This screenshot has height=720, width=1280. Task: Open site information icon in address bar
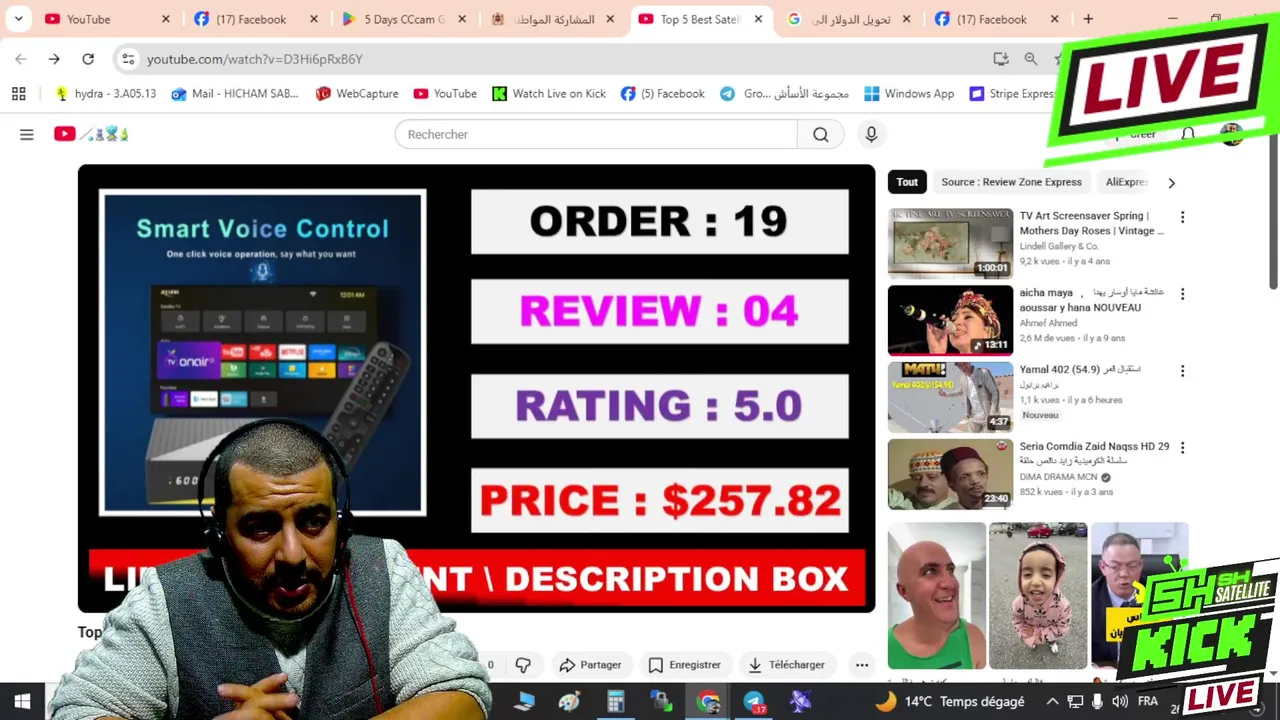[x=128, y=59]
